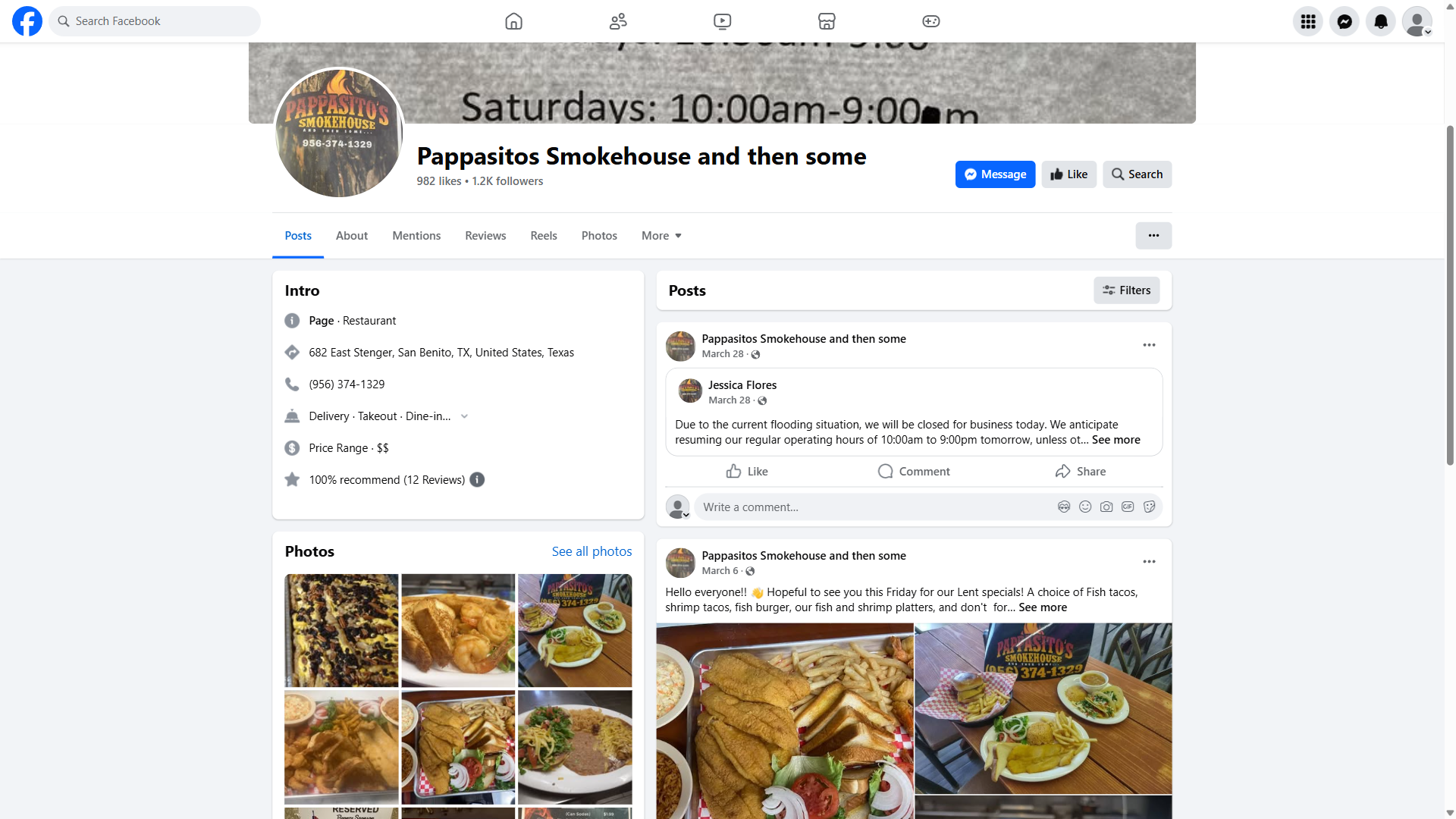Switch to the Reviews tab
This screenshot has width=1456, height=819.
485,236
